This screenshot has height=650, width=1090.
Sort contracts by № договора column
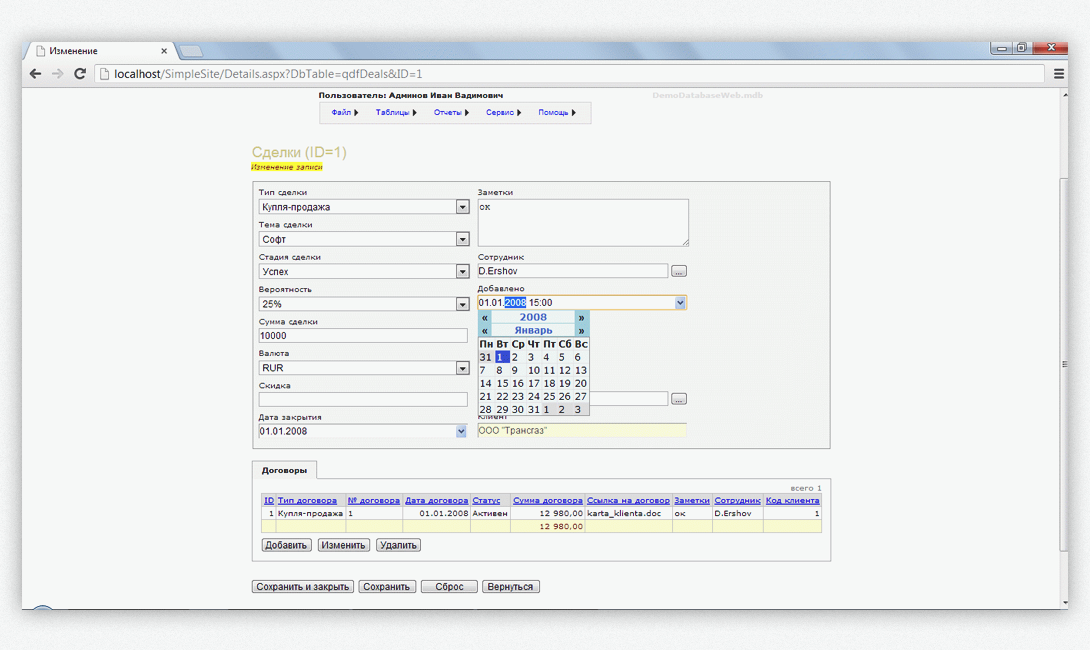click(x=374, y=501)
